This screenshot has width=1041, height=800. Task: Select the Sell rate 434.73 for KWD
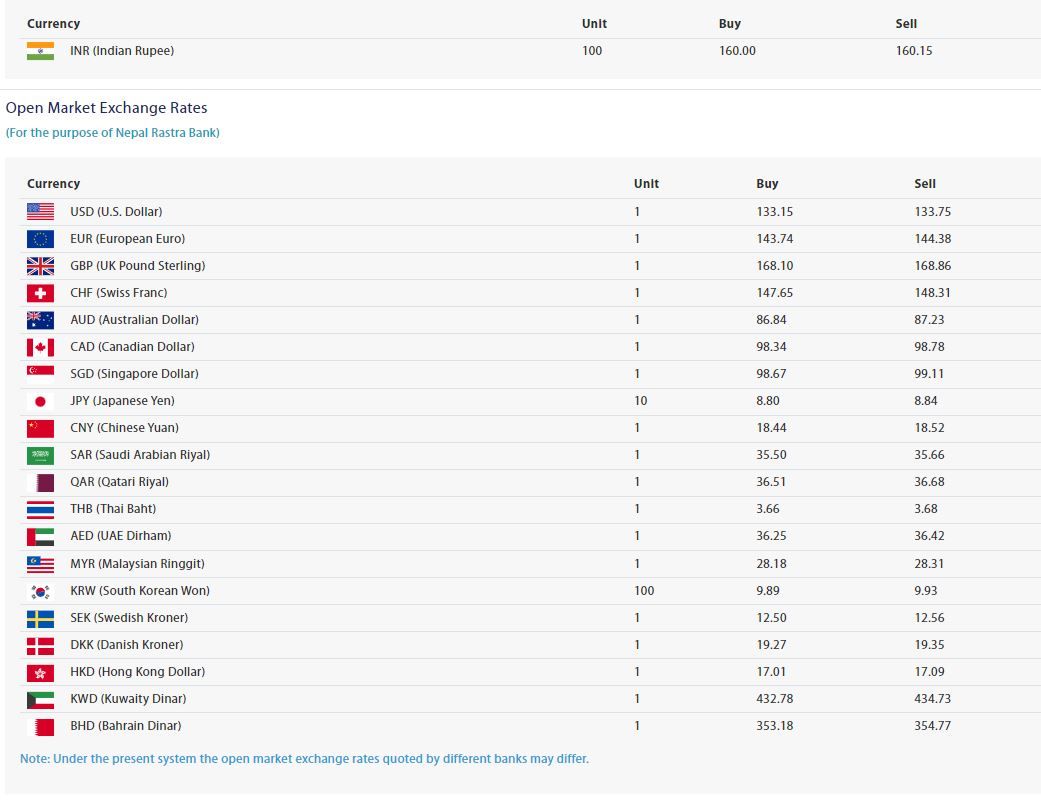coord(932,699)
